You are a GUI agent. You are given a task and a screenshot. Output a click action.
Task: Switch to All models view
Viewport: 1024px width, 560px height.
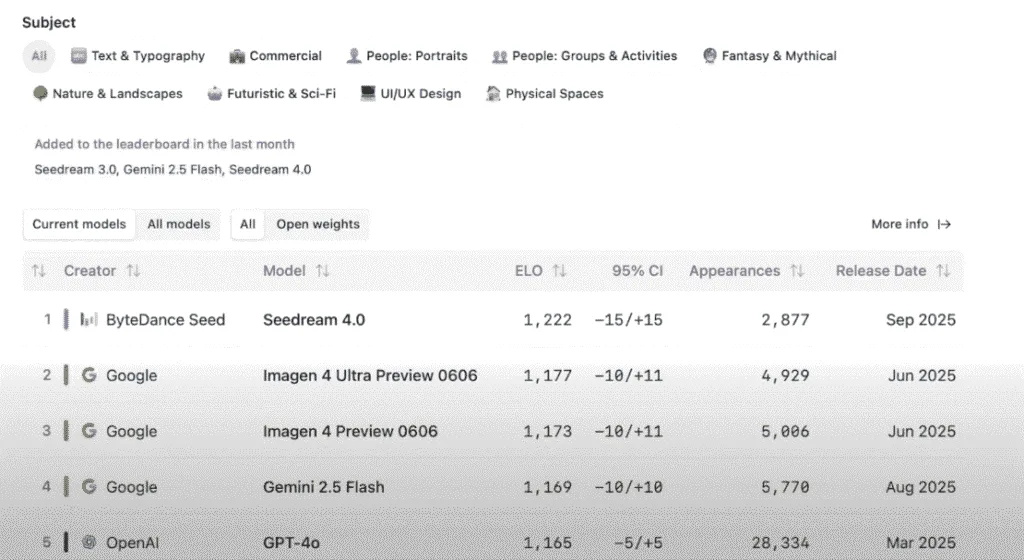click(179, 224)
